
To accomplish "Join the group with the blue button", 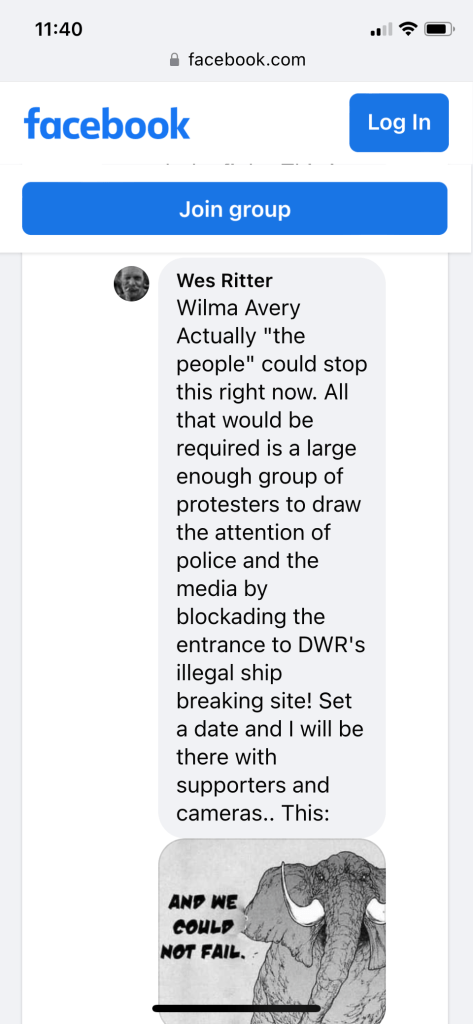I will [x=235, y=209].
